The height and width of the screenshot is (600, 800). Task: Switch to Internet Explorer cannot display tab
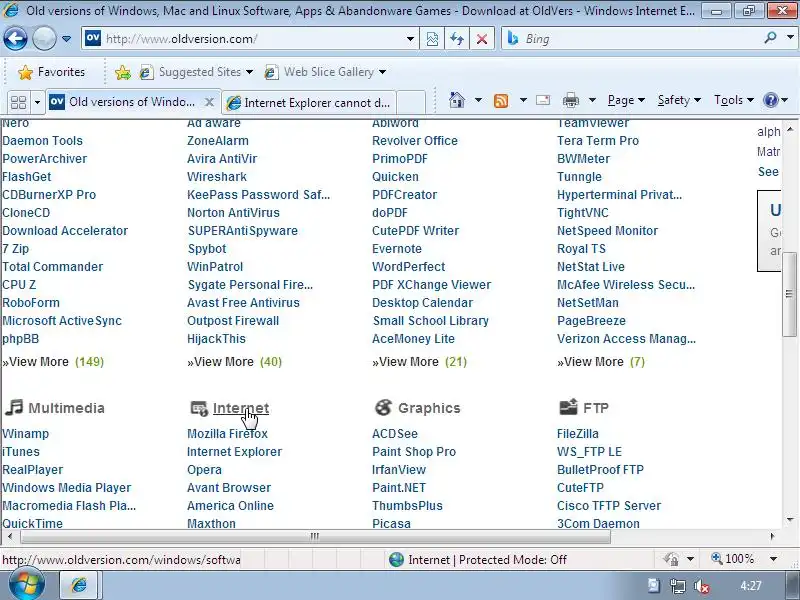click(x=309, y=103)
